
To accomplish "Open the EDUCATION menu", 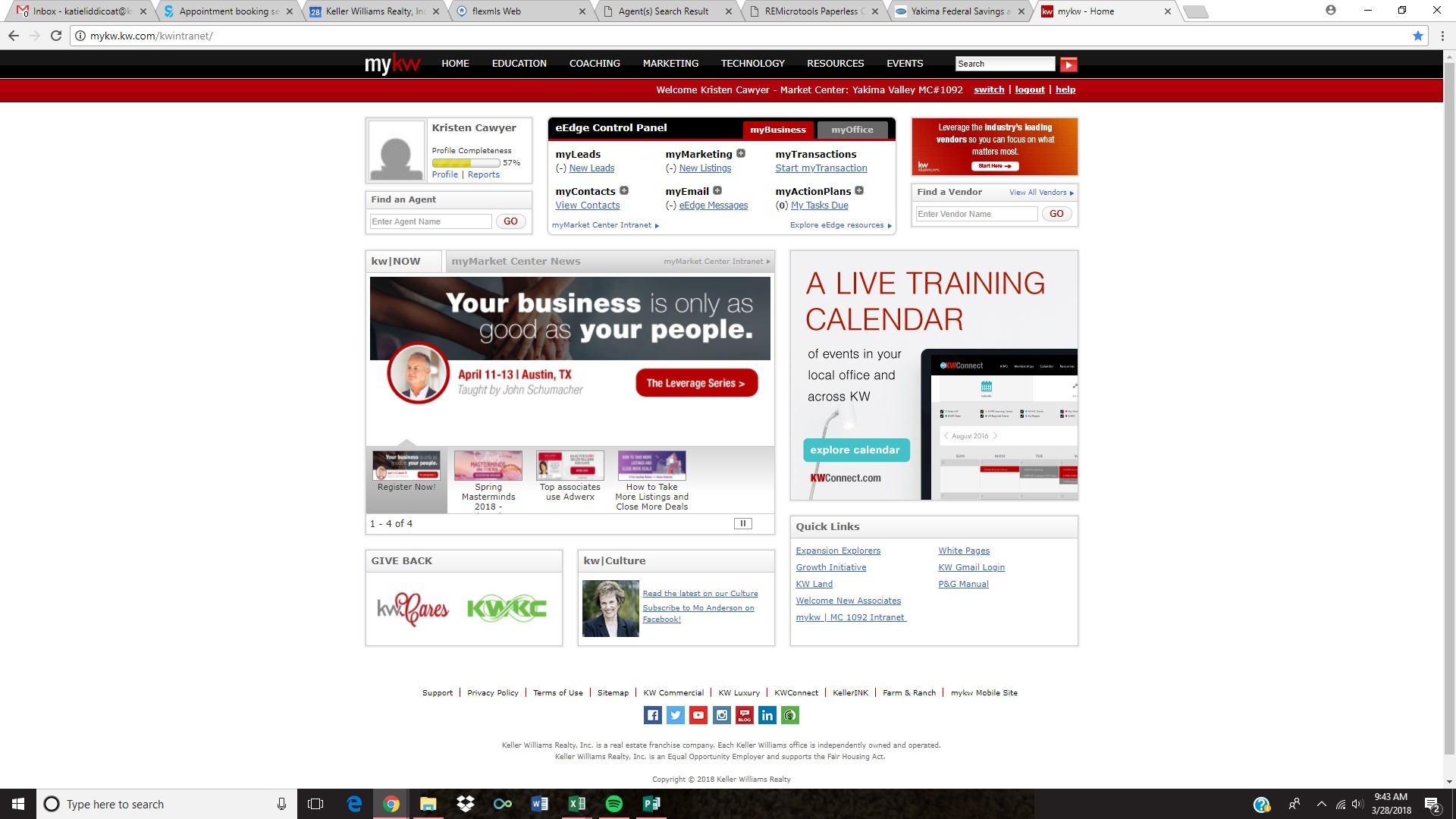I will [x=519, y=64].
